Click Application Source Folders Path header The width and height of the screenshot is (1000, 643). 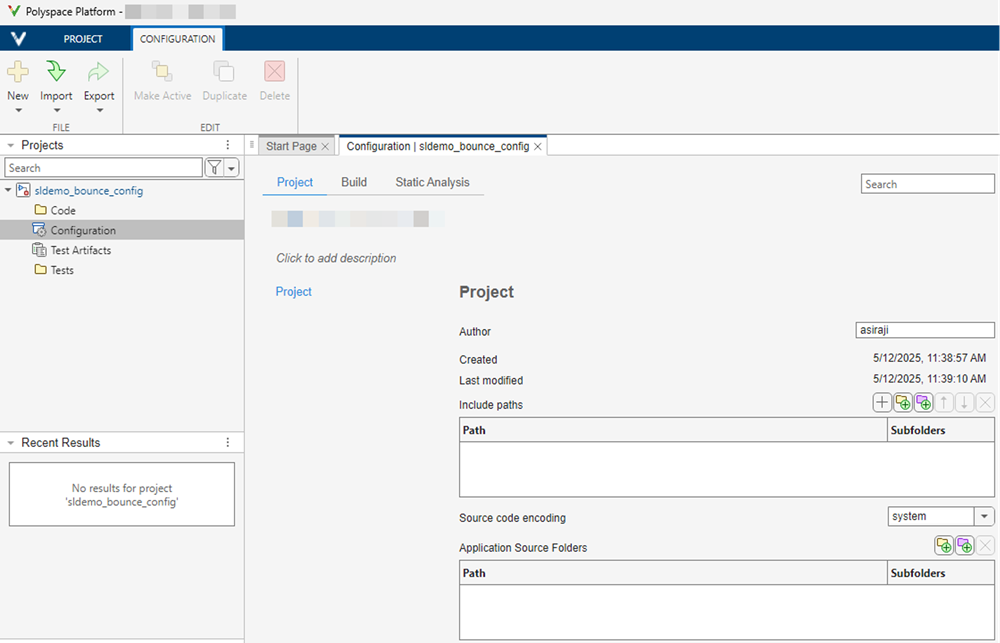pyautogui.click(x=673, y=573)
